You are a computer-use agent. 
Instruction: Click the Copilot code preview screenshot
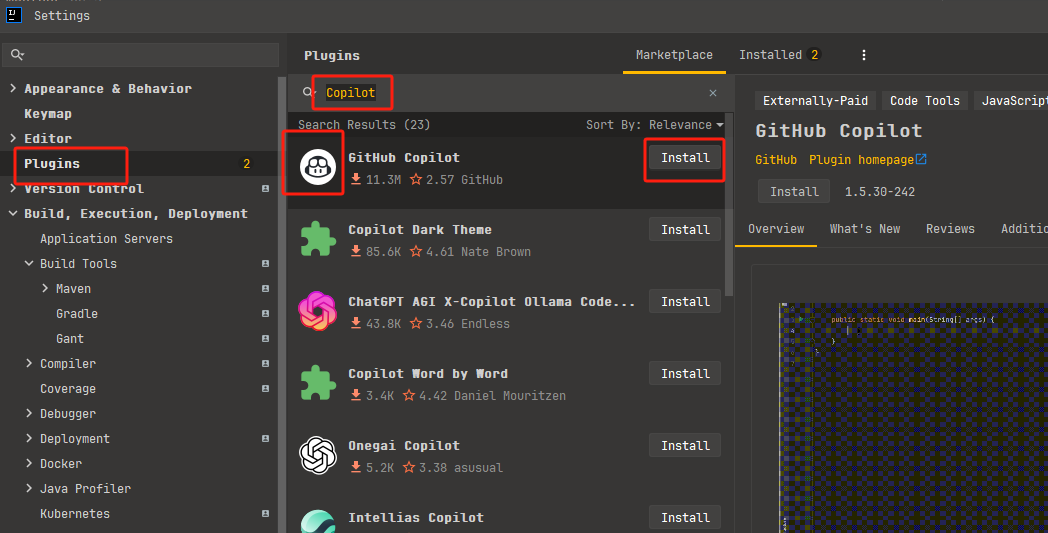click(914, 418)
